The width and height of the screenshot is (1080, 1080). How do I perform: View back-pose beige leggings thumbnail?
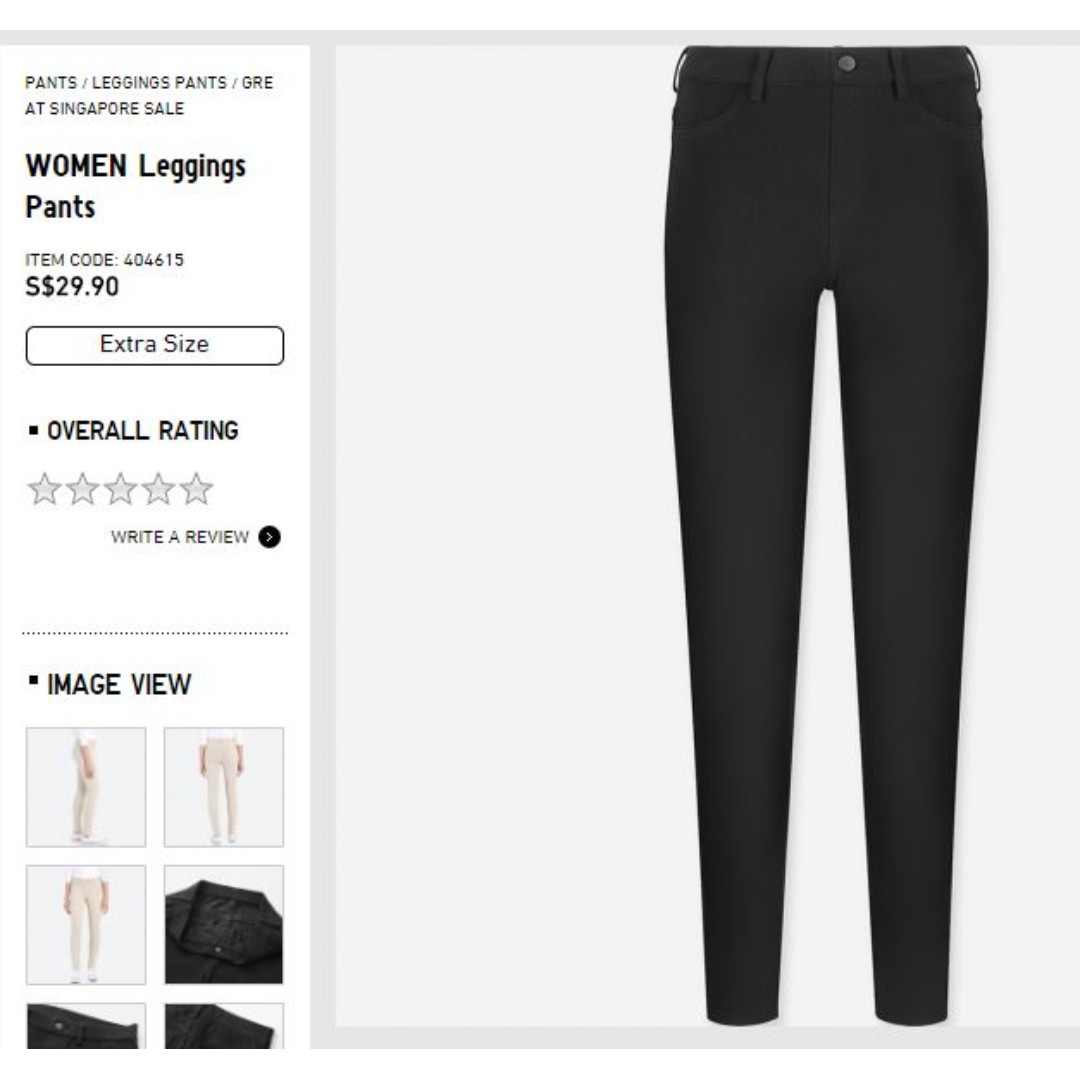coord(224,787)
